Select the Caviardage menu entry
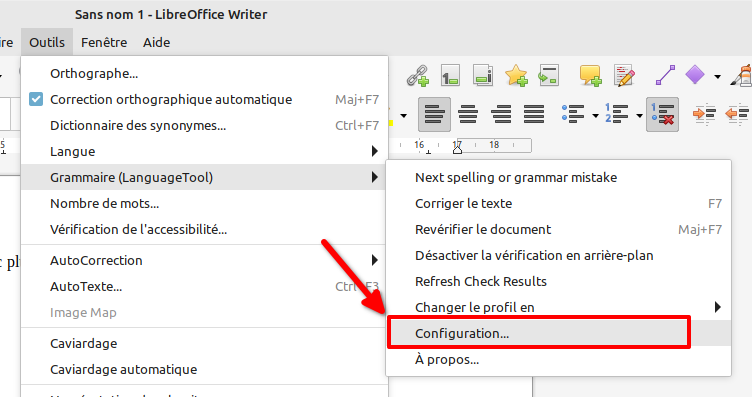This screenshot has height=397, width=752. (204, 343)
